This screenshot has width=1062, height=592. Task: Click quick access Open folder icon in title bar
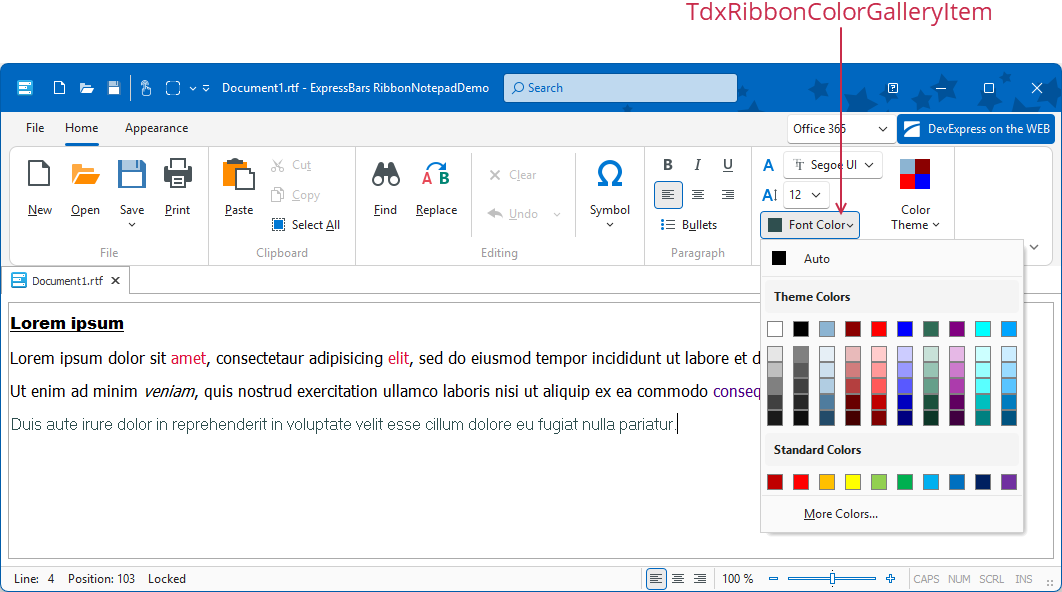(87, 88)
